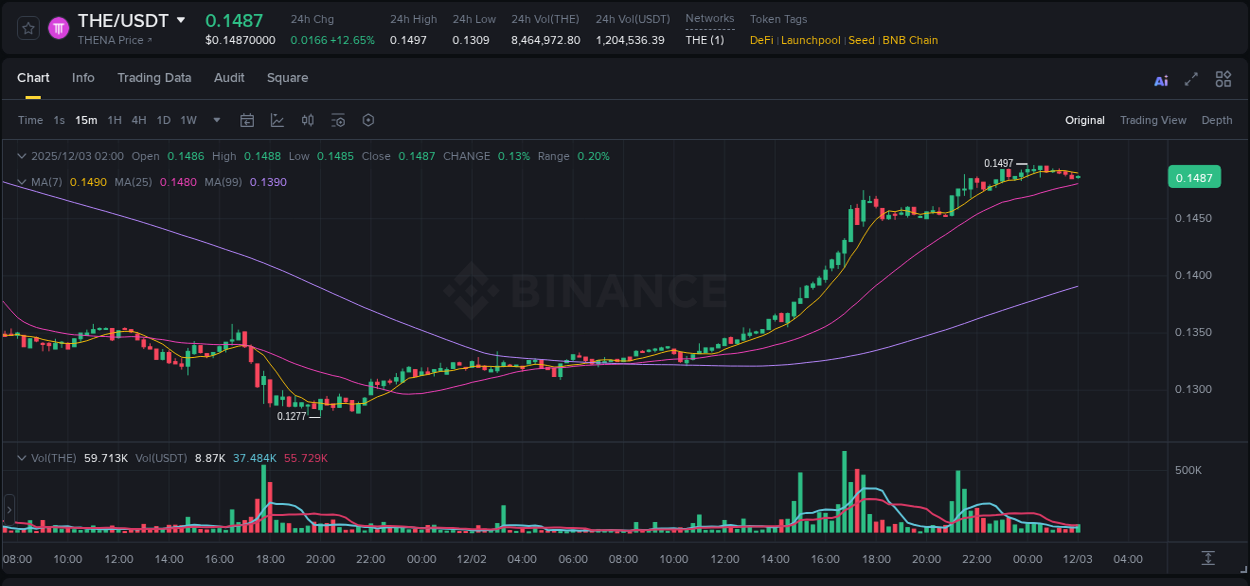Select the Time interval option
The image size is (1250, 586).
point(30,120)
